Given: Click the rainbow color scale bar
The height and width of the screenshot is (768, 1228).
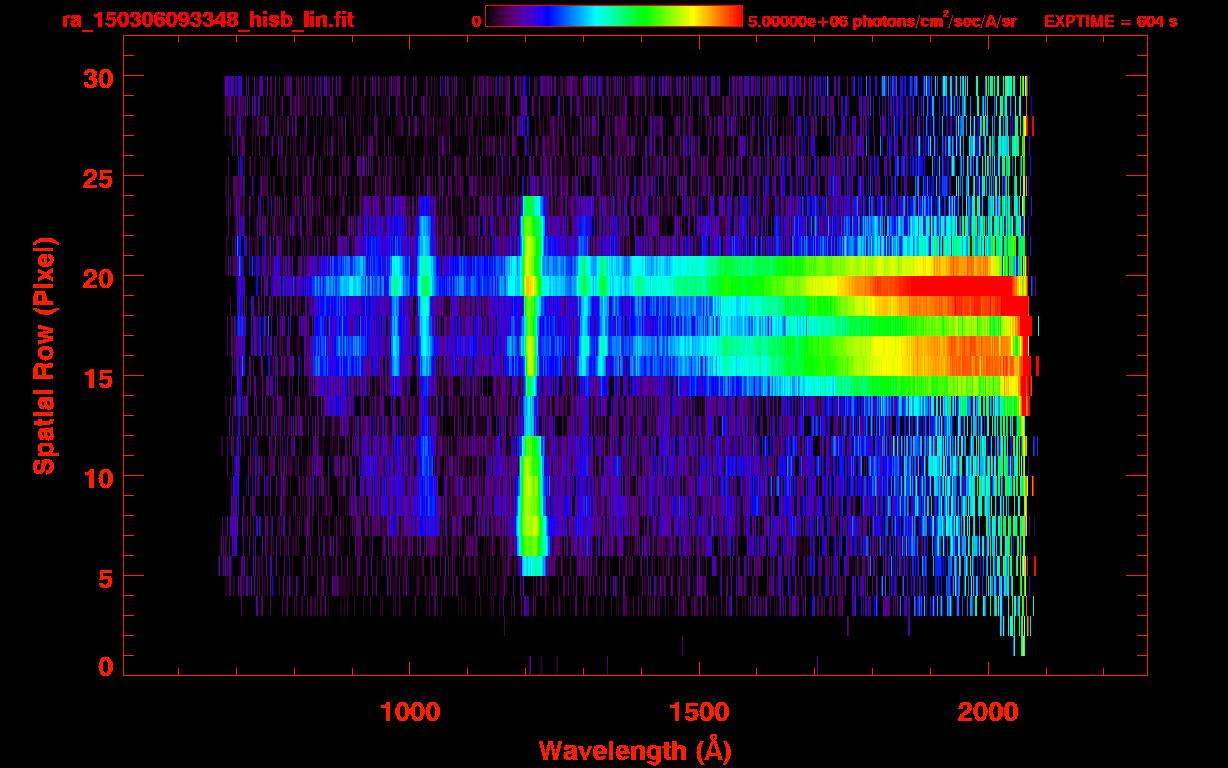Looking at the screenshot, I should [x=614, y=16].
